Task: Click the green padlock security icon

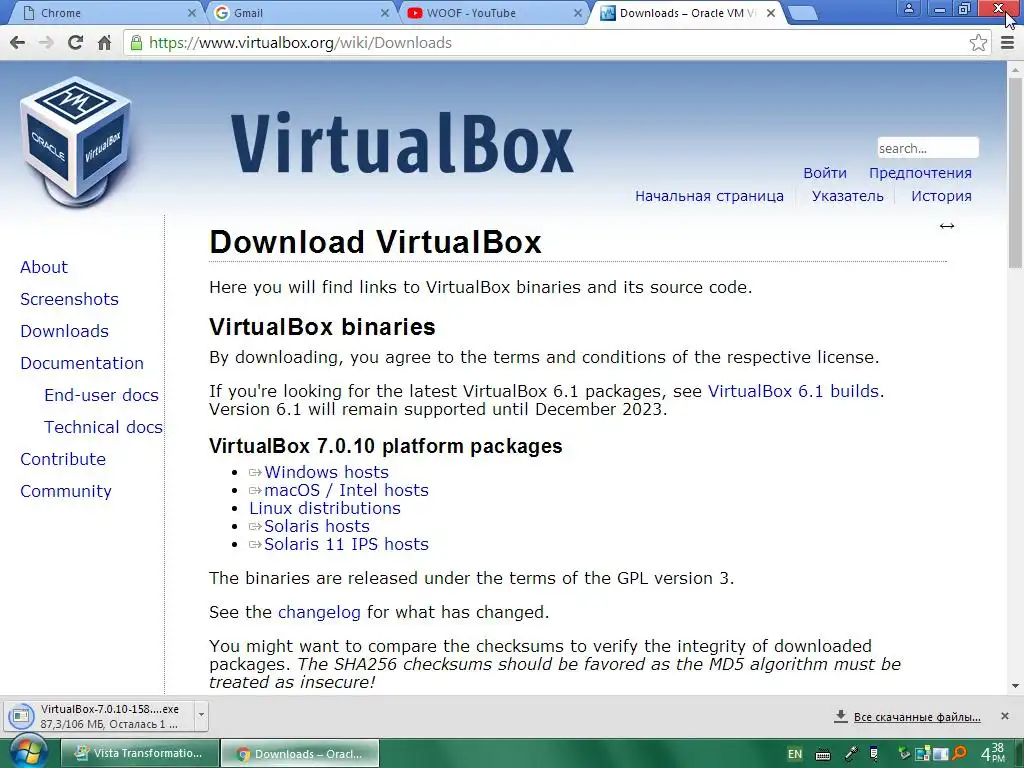Action: pos(136,42)
